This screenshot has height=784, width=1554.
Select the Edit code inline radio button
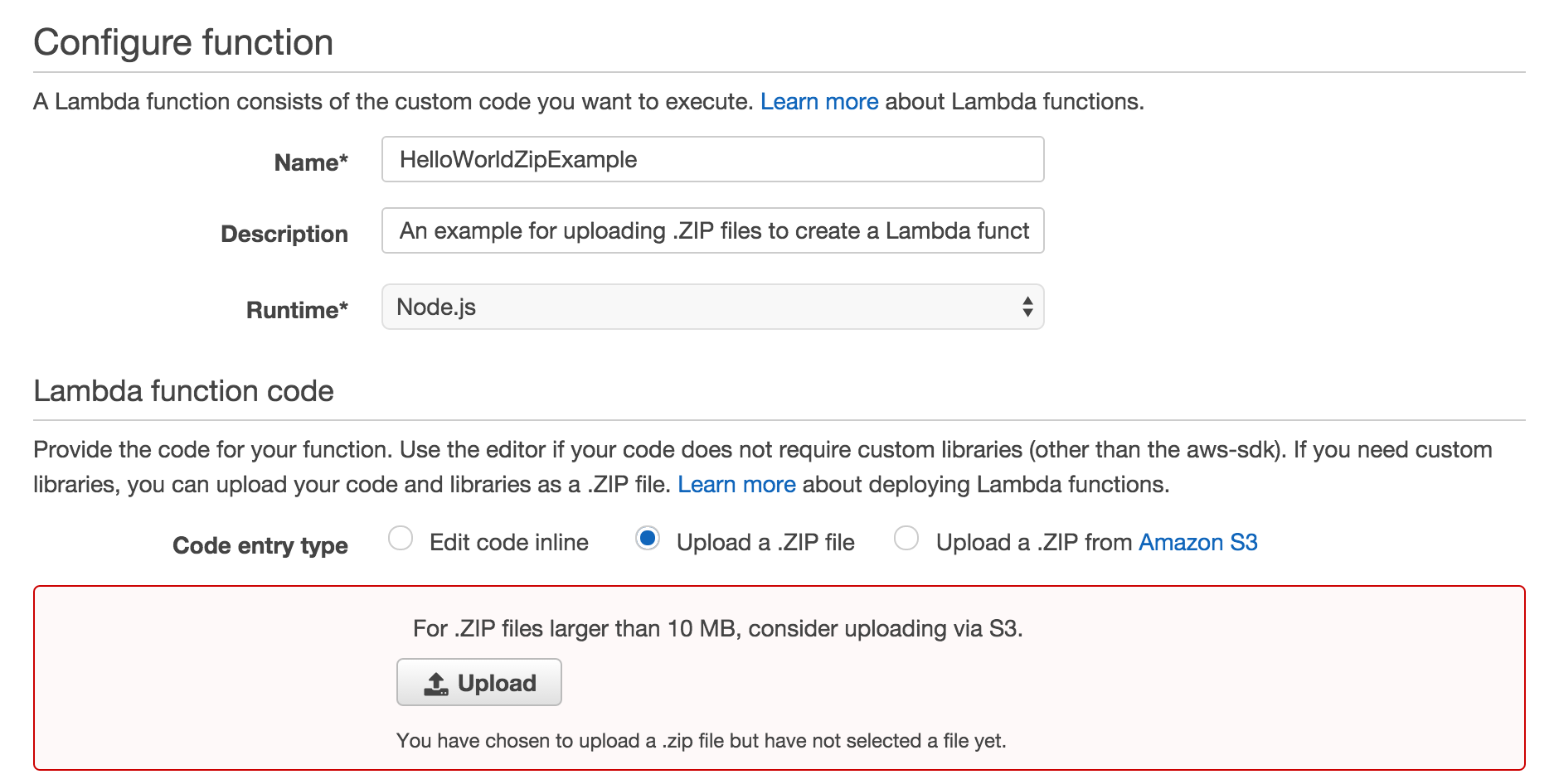(401, 539)
